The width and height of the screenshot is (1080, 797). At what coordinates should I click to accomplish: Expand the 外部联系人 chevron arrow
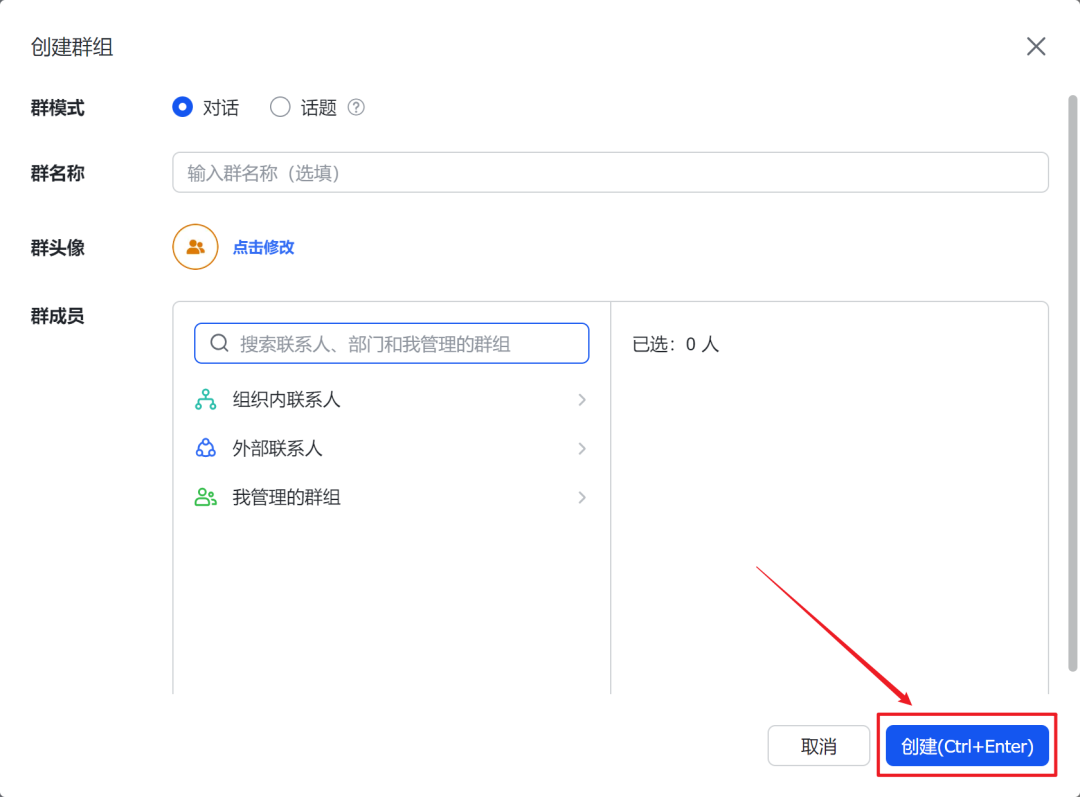coord(581,449)
